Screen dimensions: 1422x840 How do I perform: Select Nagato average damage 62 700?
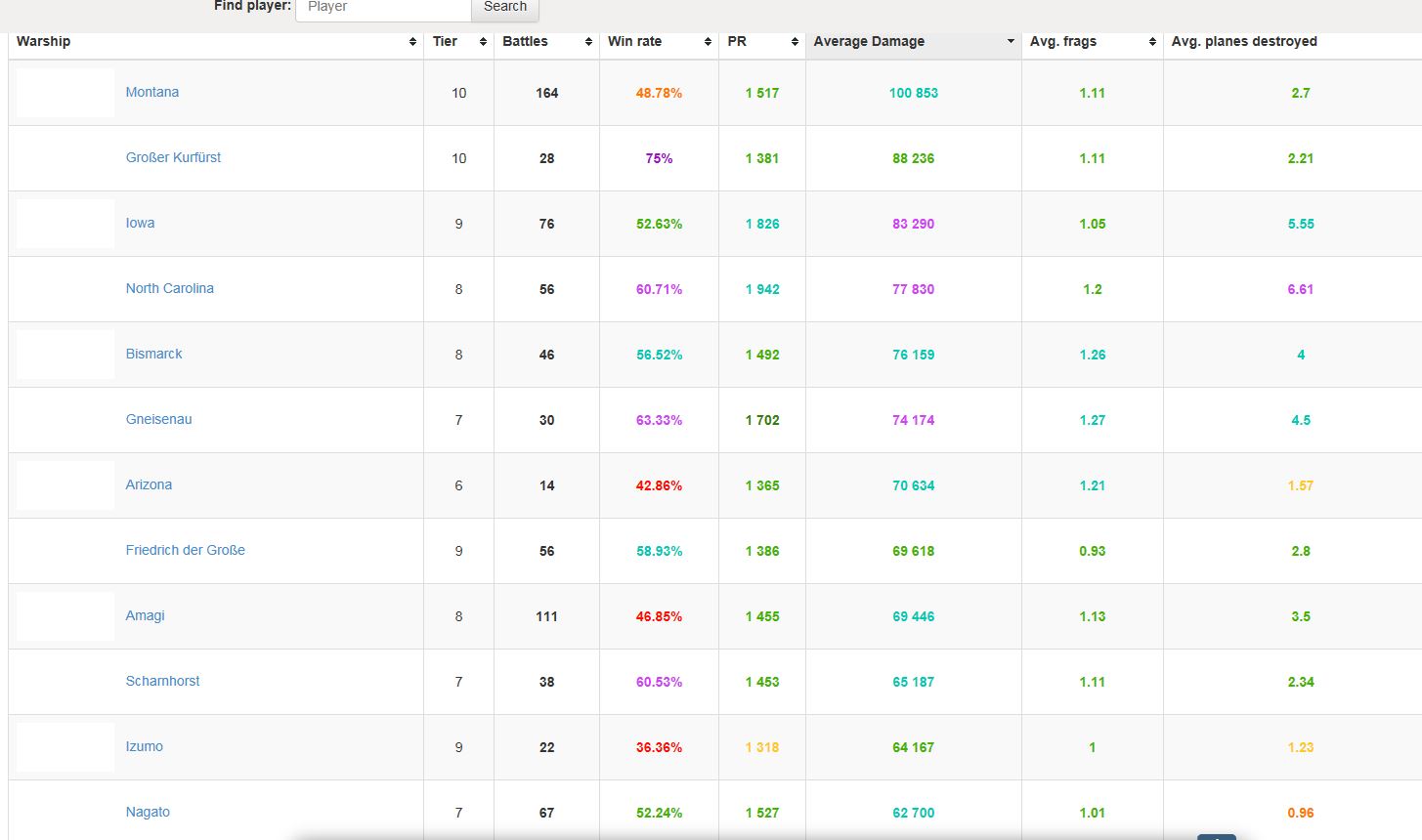913,813
